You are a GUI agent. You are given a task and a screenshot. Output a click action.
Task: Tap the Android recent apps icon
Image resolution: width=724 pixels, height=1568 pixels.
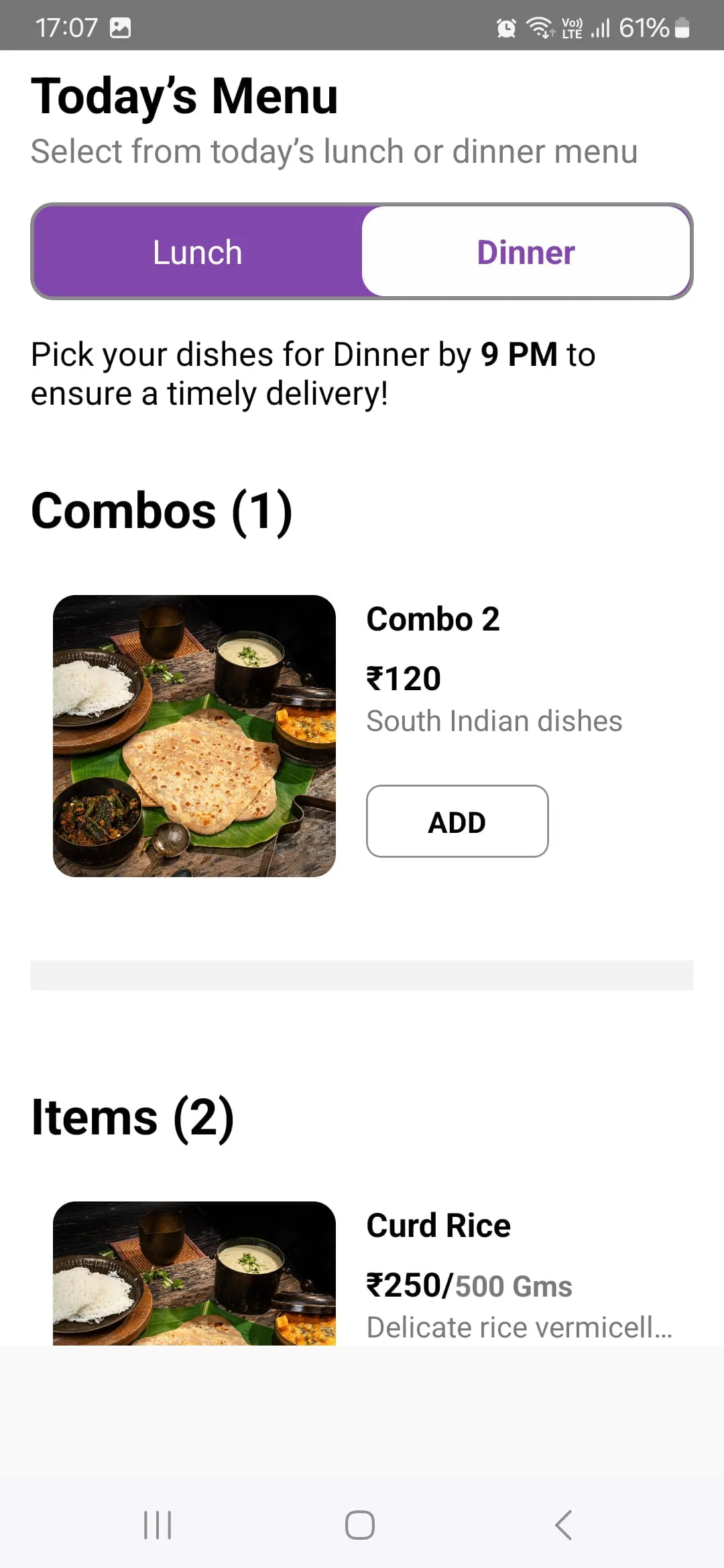pyautogui.click(x=158, y=1525)
